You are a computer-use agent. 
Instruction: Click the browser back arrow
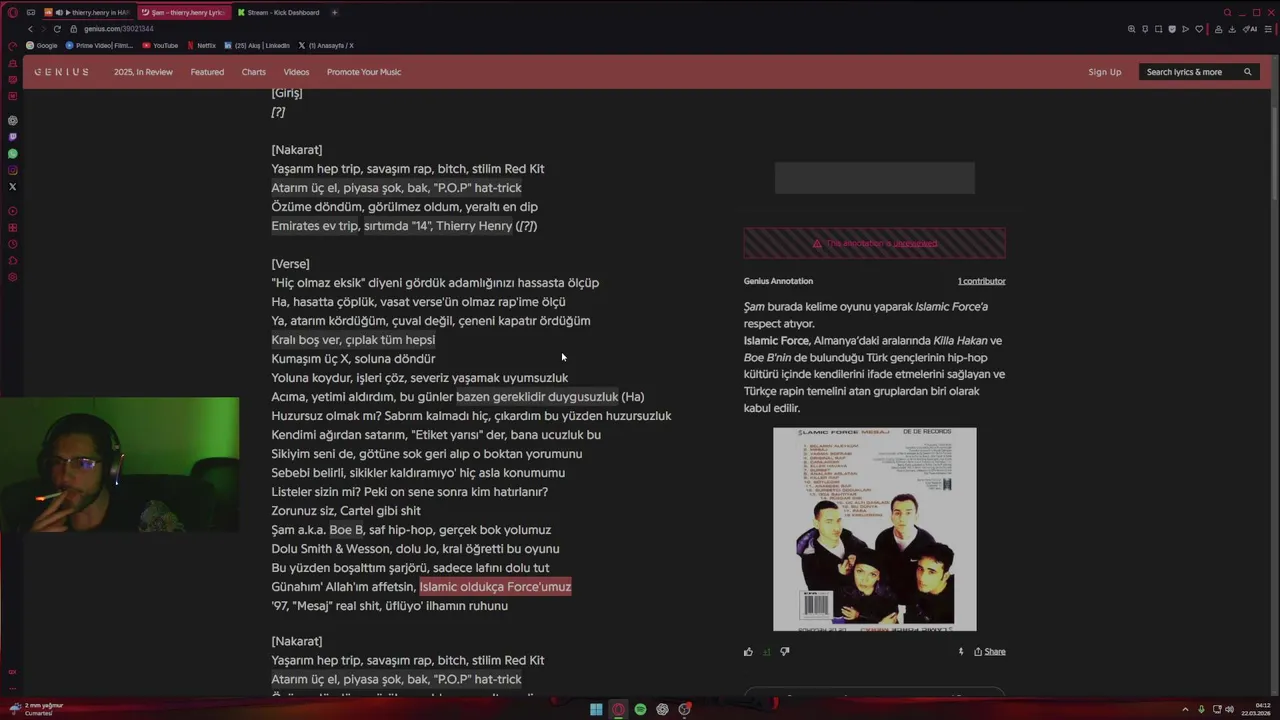30,29
